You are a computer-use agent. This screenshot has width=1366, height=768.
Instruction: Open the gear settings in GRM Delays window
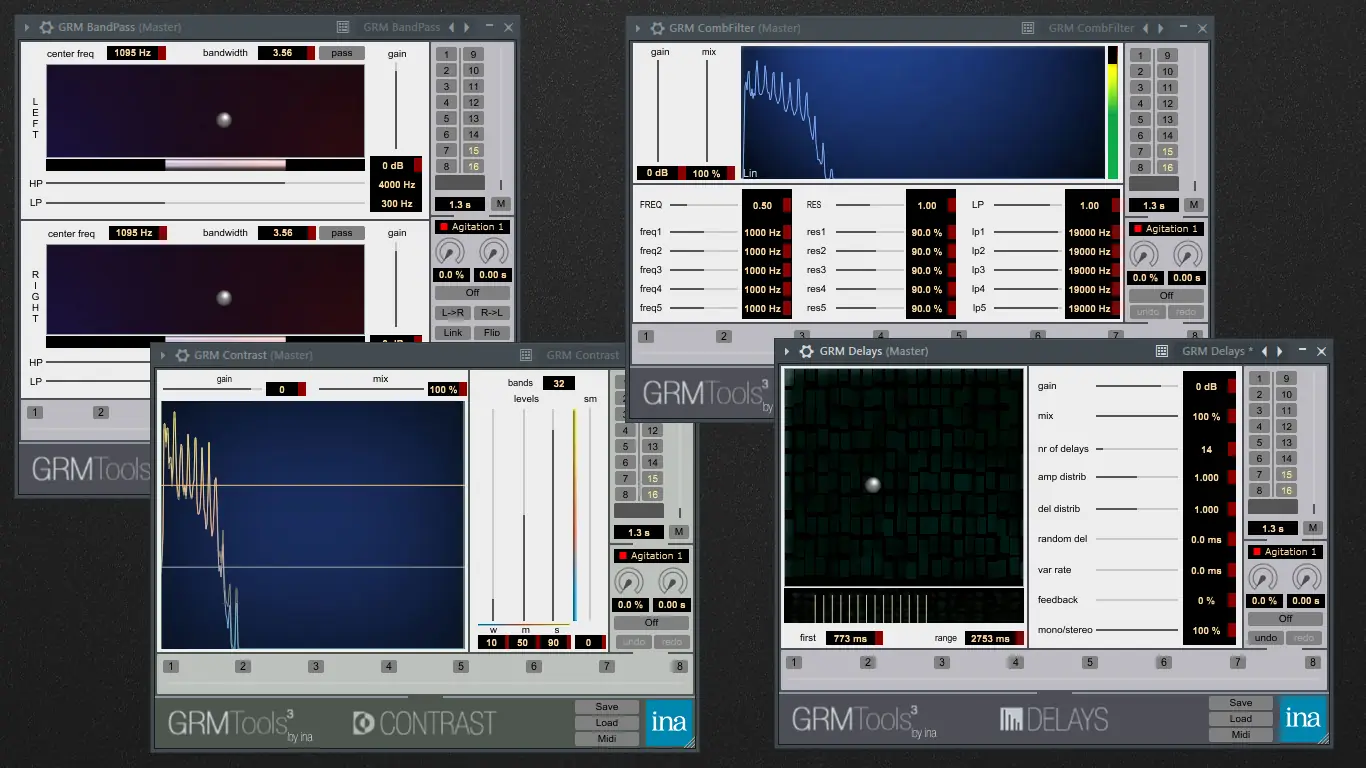807,351
